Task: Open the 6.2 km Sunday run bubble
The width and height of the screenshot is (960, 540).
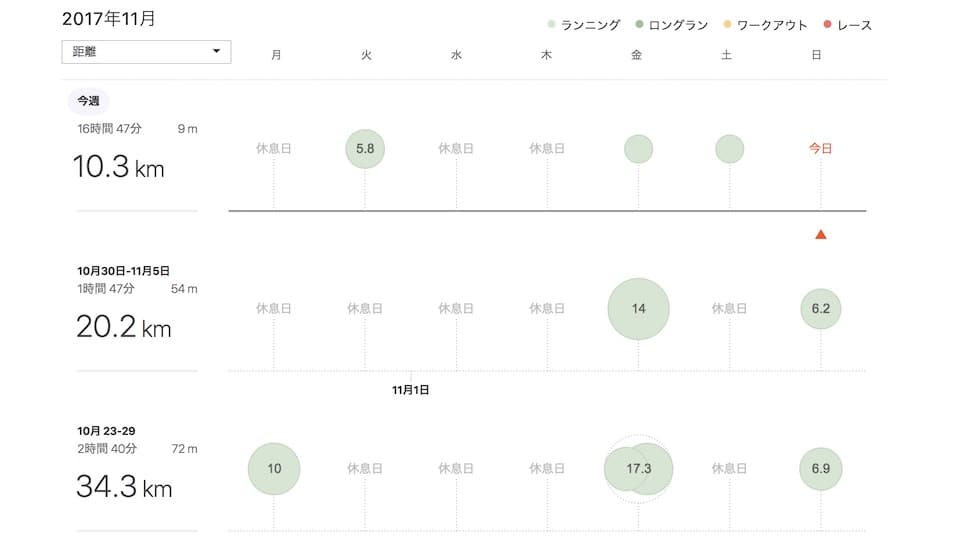Action: point(820,309)
